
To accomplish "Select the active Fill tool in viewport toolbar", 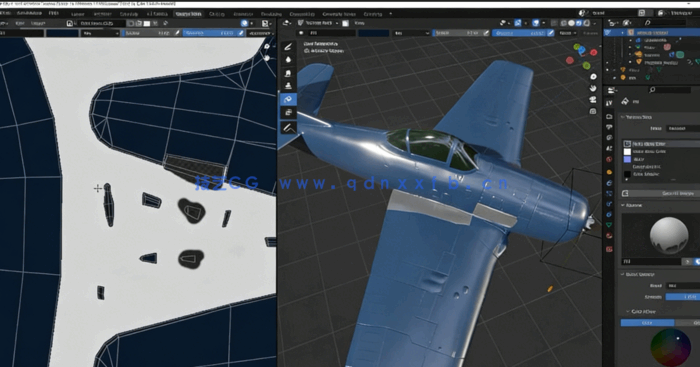I will [x=288, y=99].
